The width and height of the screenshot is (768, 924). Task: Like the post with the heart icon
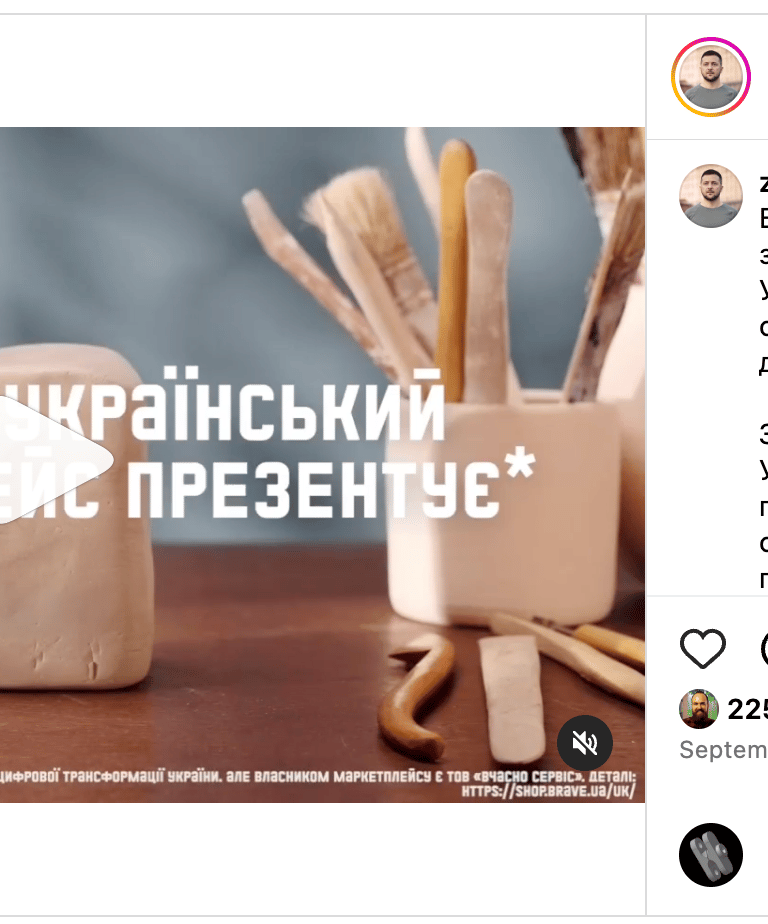pyautogui.click(x=703, y=648)
